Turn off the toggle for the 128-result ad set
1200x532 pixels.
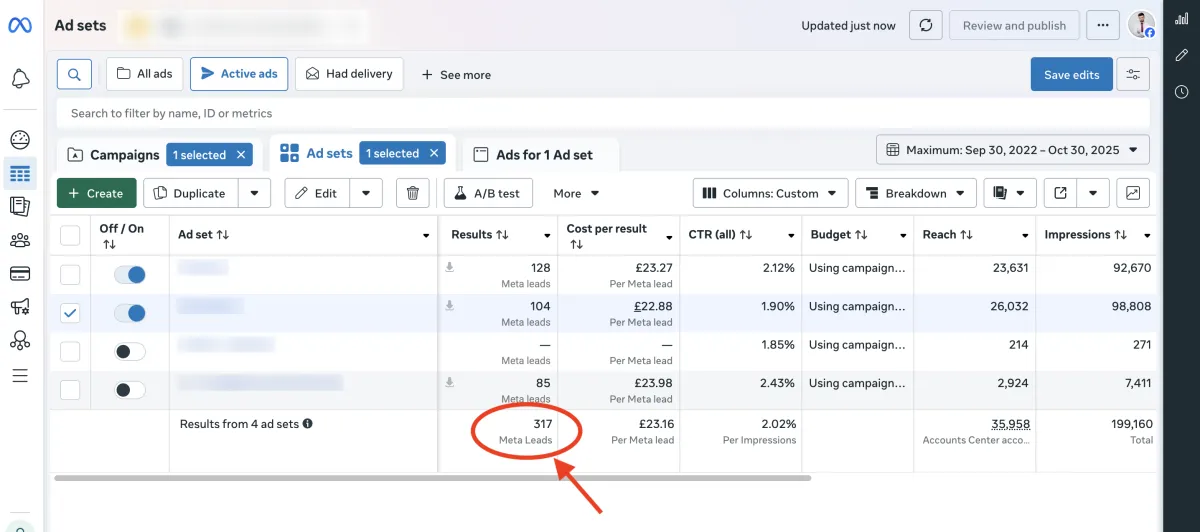click(130, 274)
